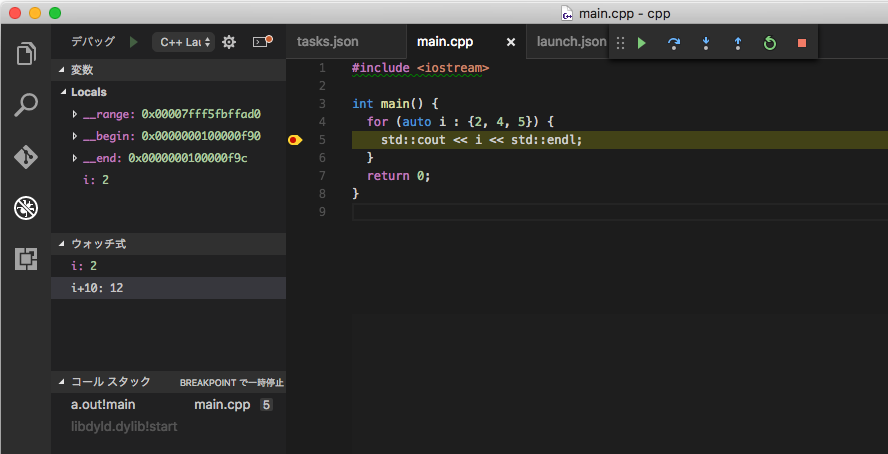The height and width of the screenshot is (454, 888).
Task: Click line number 9 in gutter
Action: (x=322, y=212)
